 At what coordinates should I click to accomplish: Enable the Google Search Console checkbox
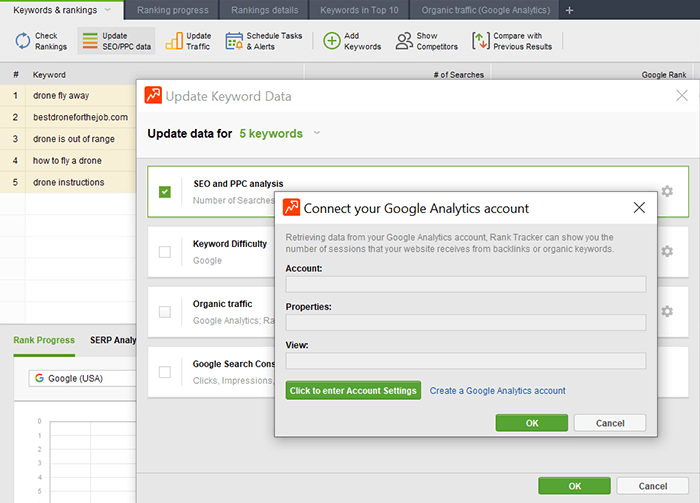pos(165,372)
